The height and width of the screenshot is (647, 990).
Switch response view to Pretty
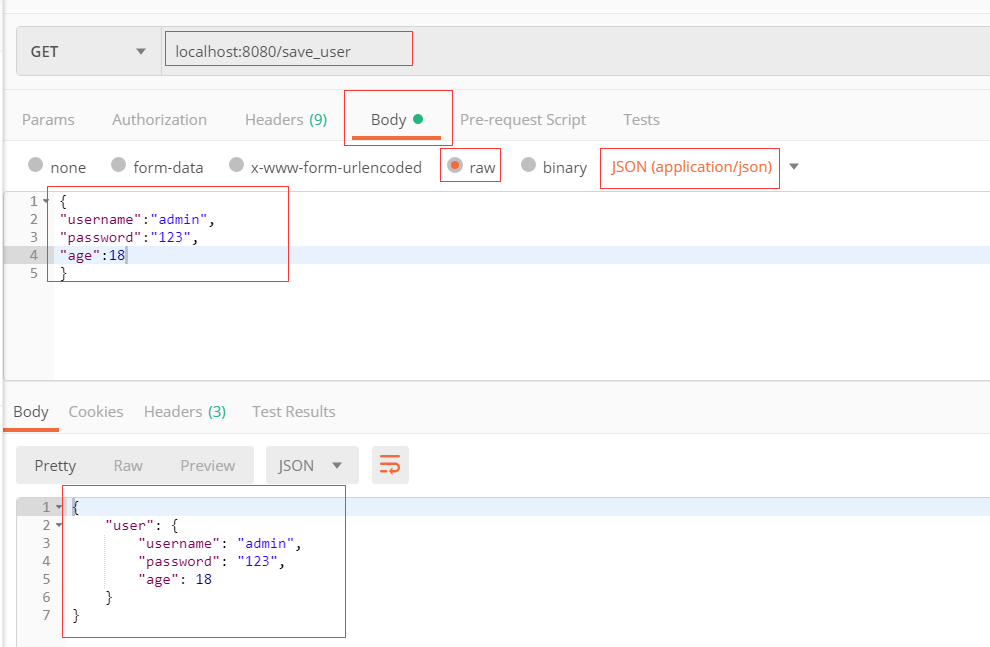click(55, 465)
